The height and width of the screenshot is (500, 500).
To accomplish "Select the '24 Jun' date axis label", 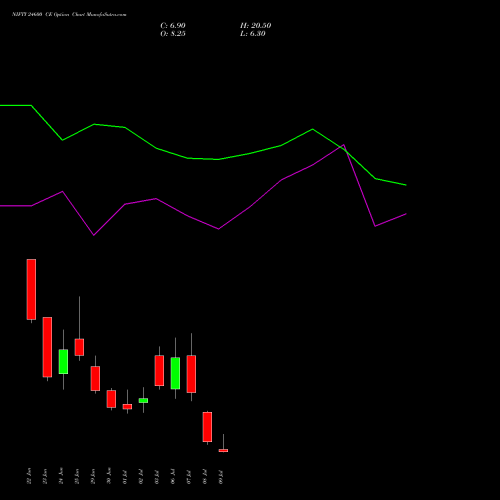I will 61,476.
